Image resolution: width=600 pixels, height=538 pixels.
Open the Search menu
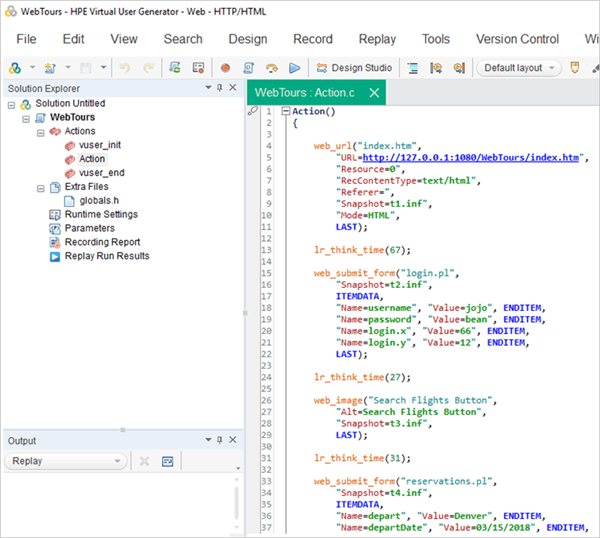(x=183, y=39)
